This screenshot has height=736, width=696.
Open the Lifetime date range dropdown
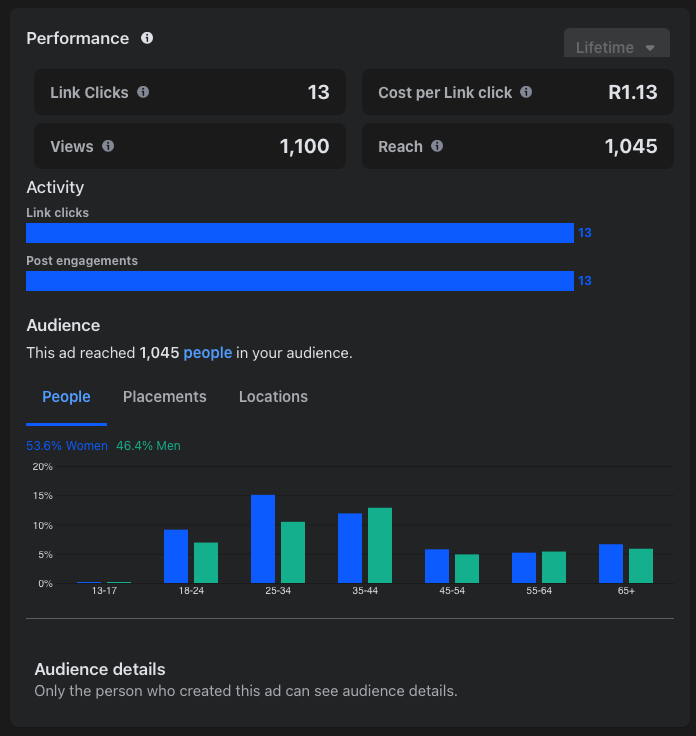pyautogui.click(x=616, y=47)
